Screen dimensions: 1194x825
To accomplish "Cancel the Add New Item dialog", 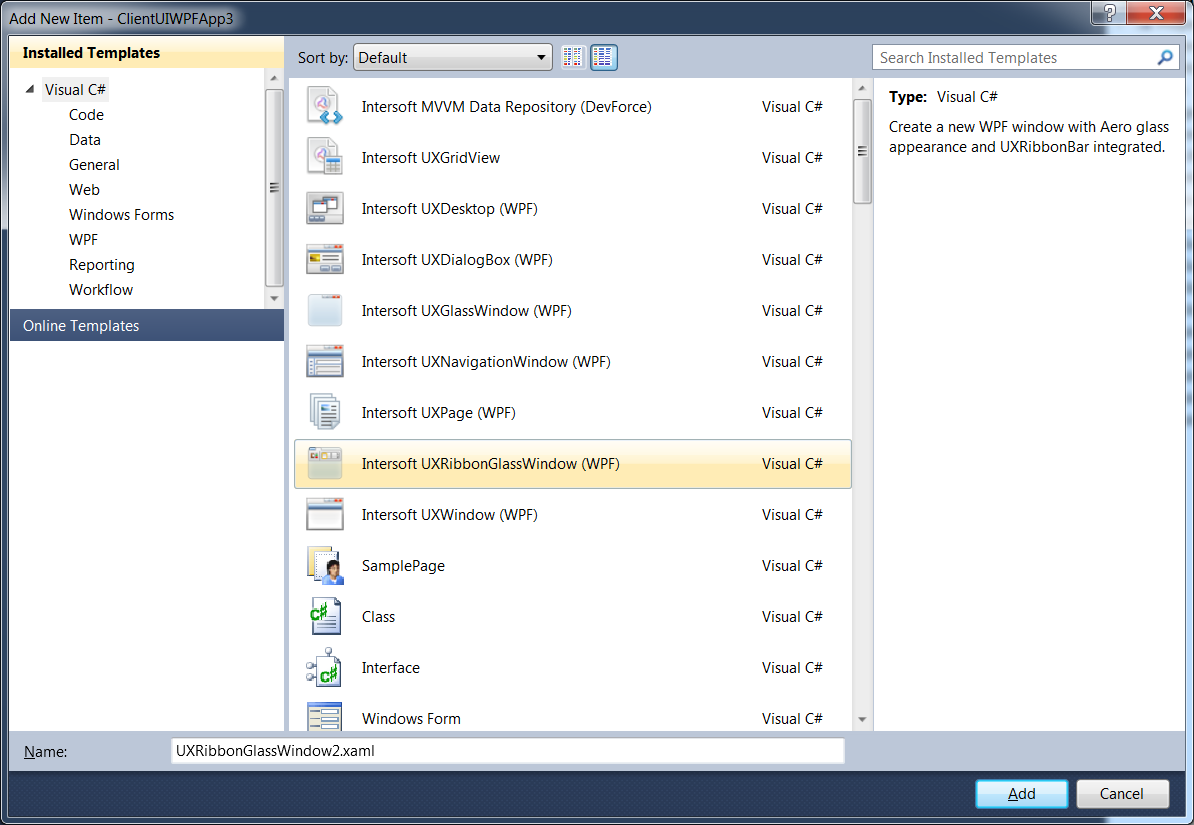I will point(1122,794).
